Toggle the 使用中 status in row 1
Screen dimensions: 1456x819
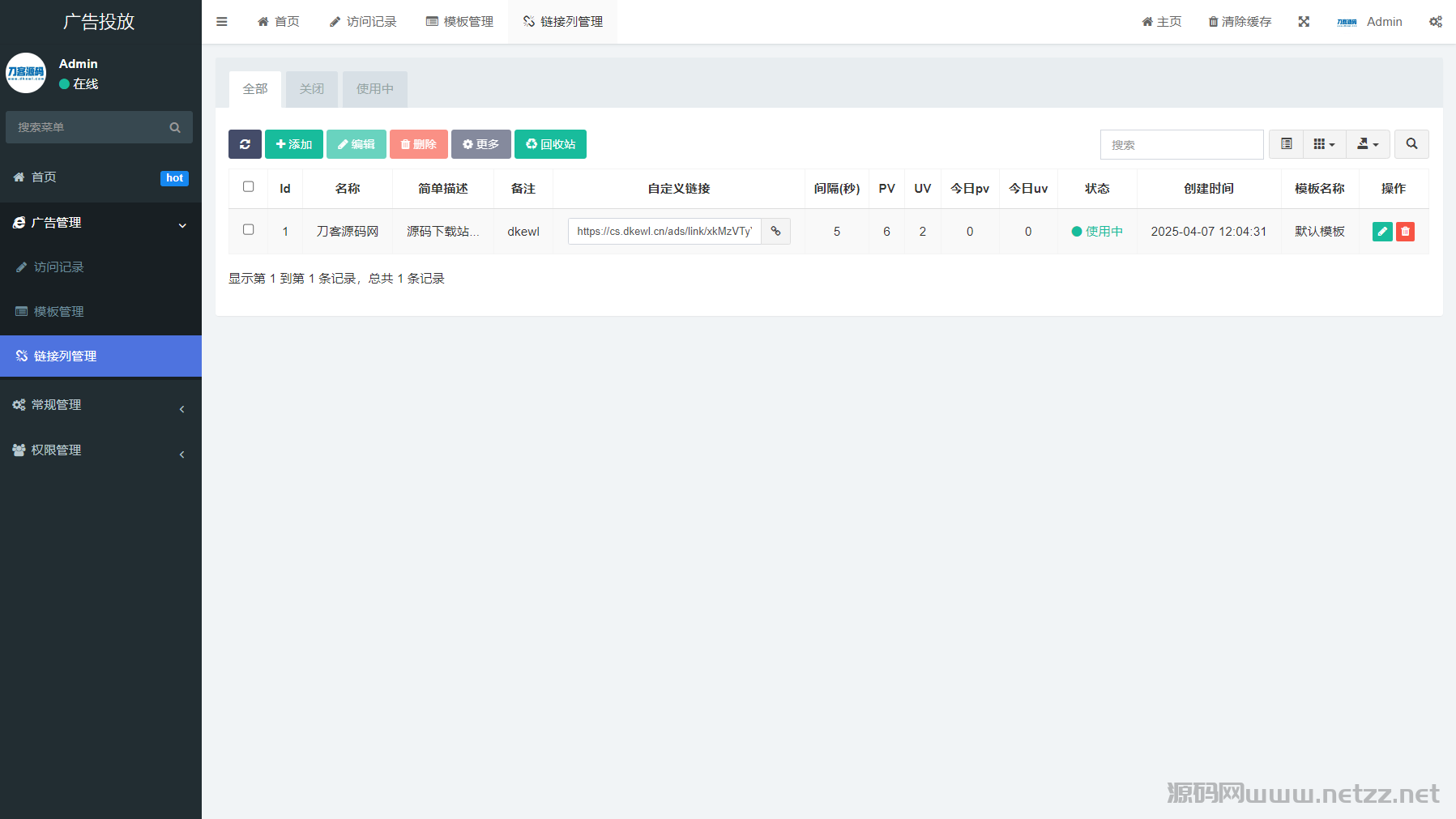tap(1097, 232)
